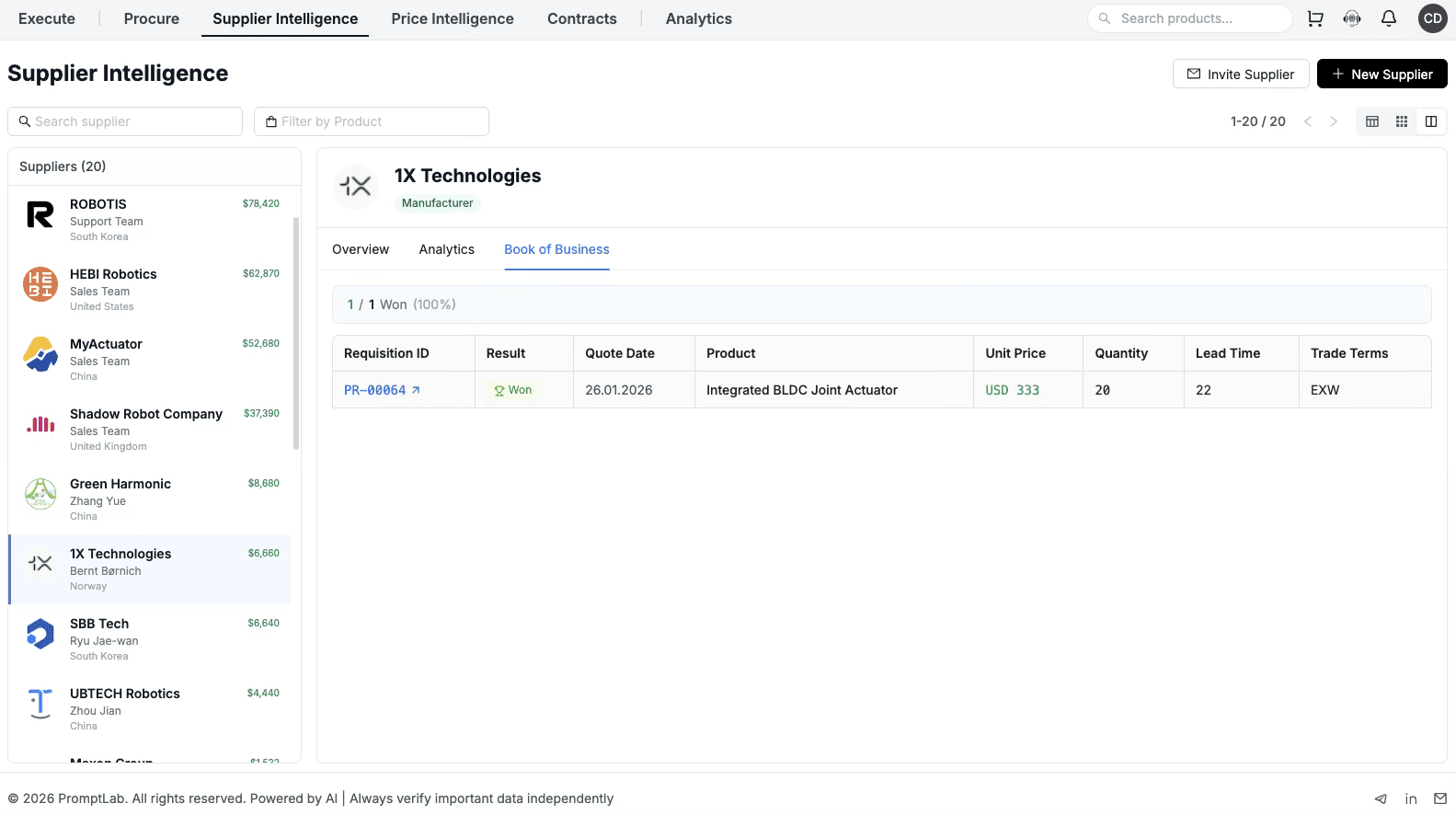Image resolution: width=1456 pixels, height=815 pixels.
Task: Click the USD 333 unit price
Action: tap(1013, 390)
